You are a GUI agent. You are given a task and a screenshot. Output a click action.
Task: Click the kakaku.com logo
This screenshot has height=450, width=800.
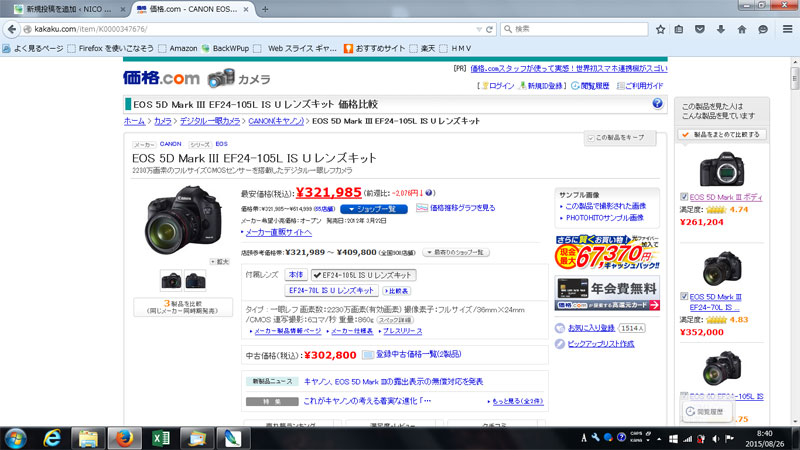[x=161, y=78]
